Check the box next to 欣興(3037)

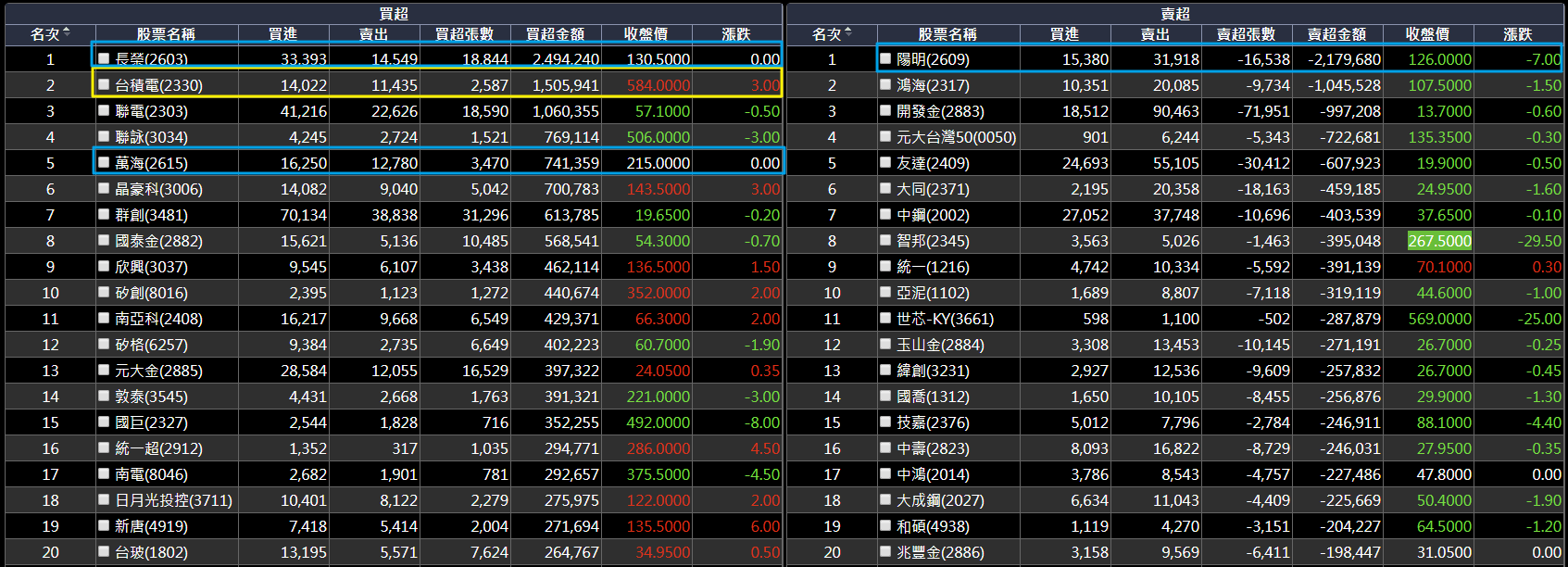pyautogui.click(x=105, y=266)
